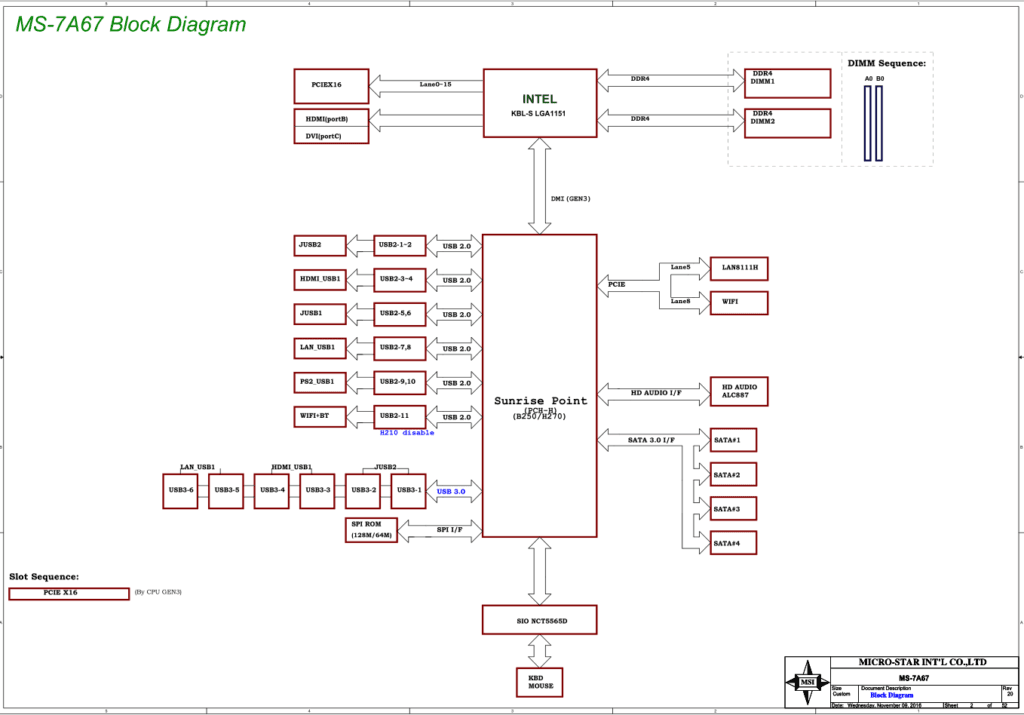Click the DMI (GEN3) arrow label
This screenshot has width=1024, height=715.
pos(570,199)
